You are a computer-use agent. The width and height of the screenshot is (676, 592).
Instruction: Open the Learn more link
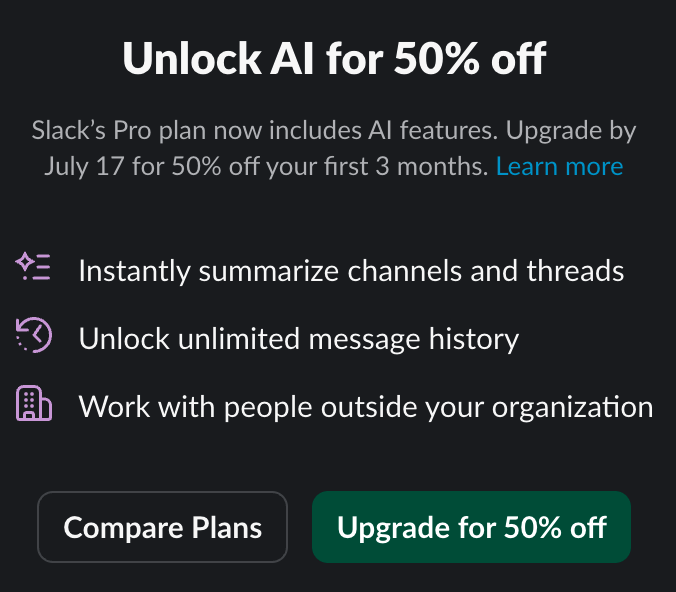[x=560, y=166]
